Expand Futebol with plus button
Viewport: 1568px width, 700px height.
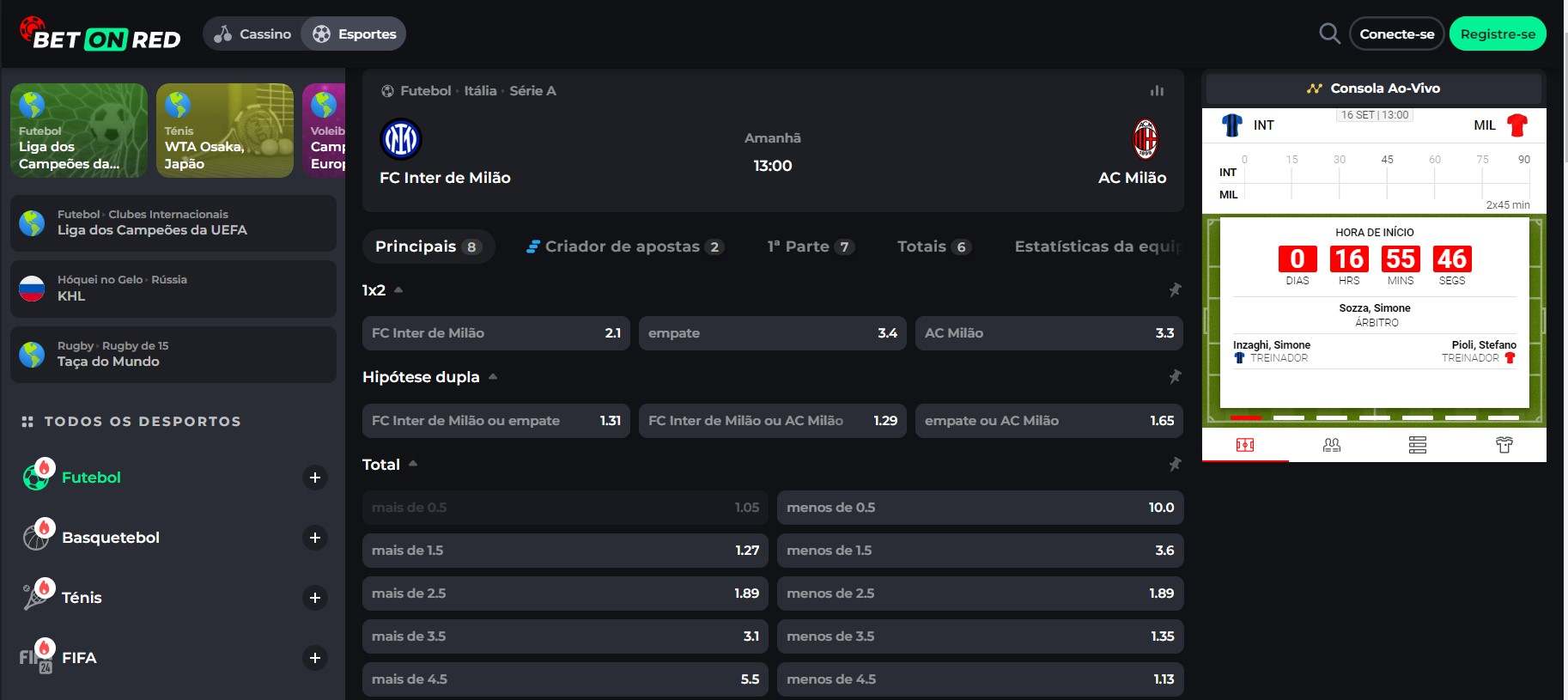(315, 478)
